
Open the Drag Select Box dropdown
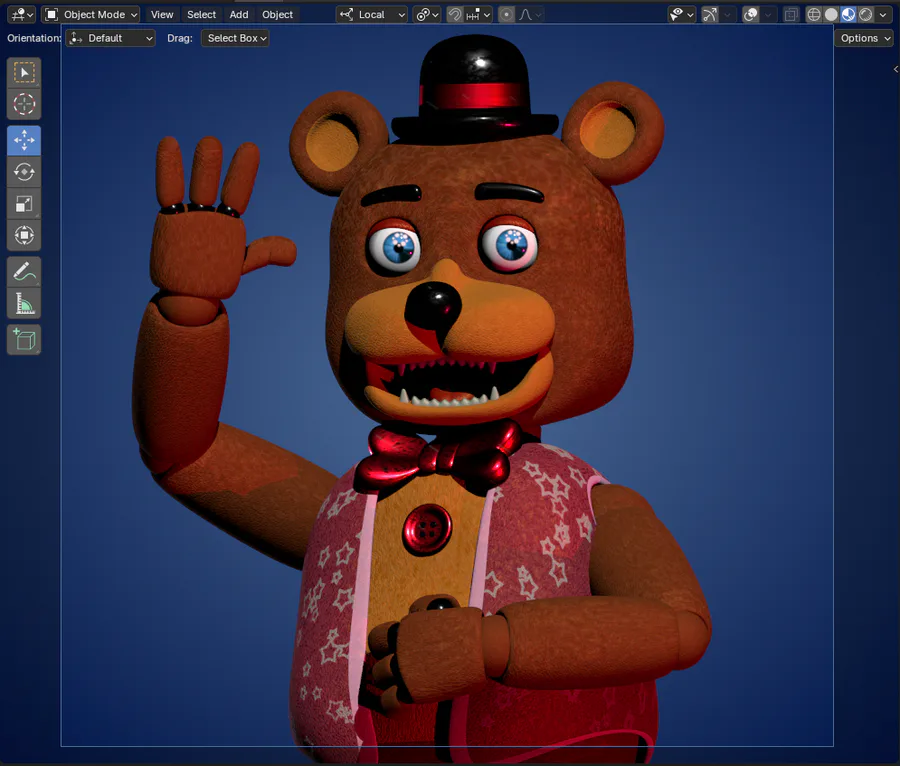(x=235, y=38)
